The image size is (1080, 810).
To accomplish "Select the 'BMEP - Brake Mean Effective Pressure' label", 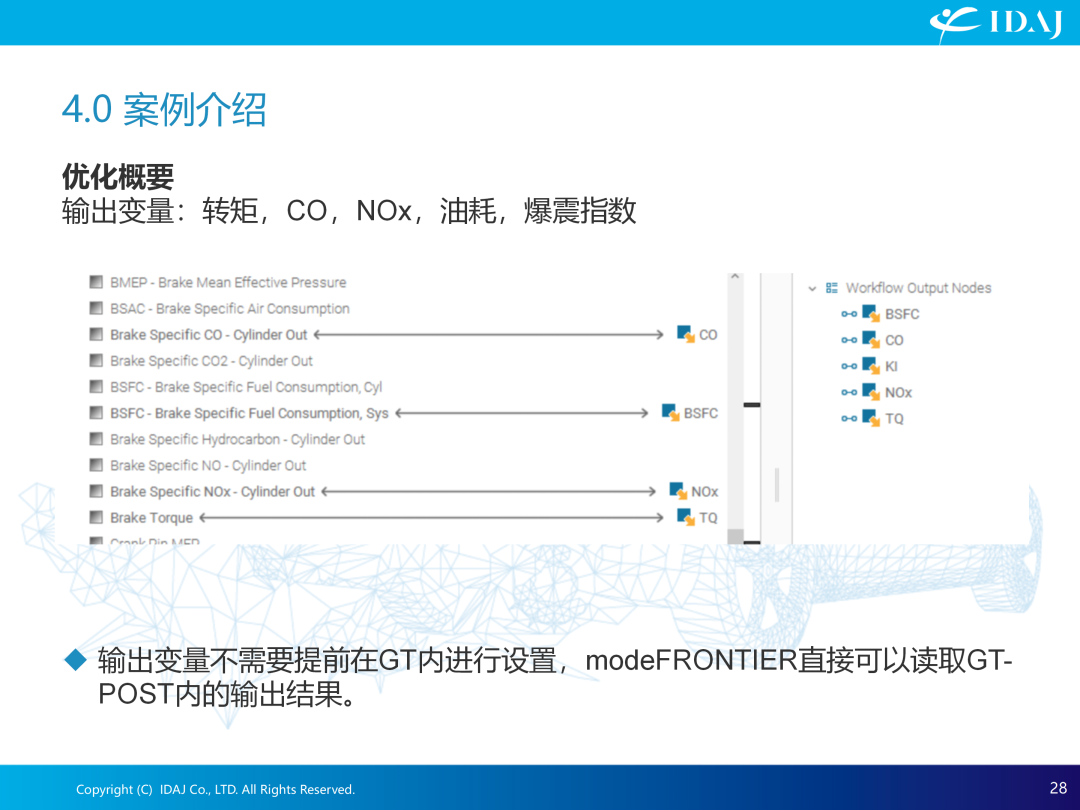I will tap(228, 282).
